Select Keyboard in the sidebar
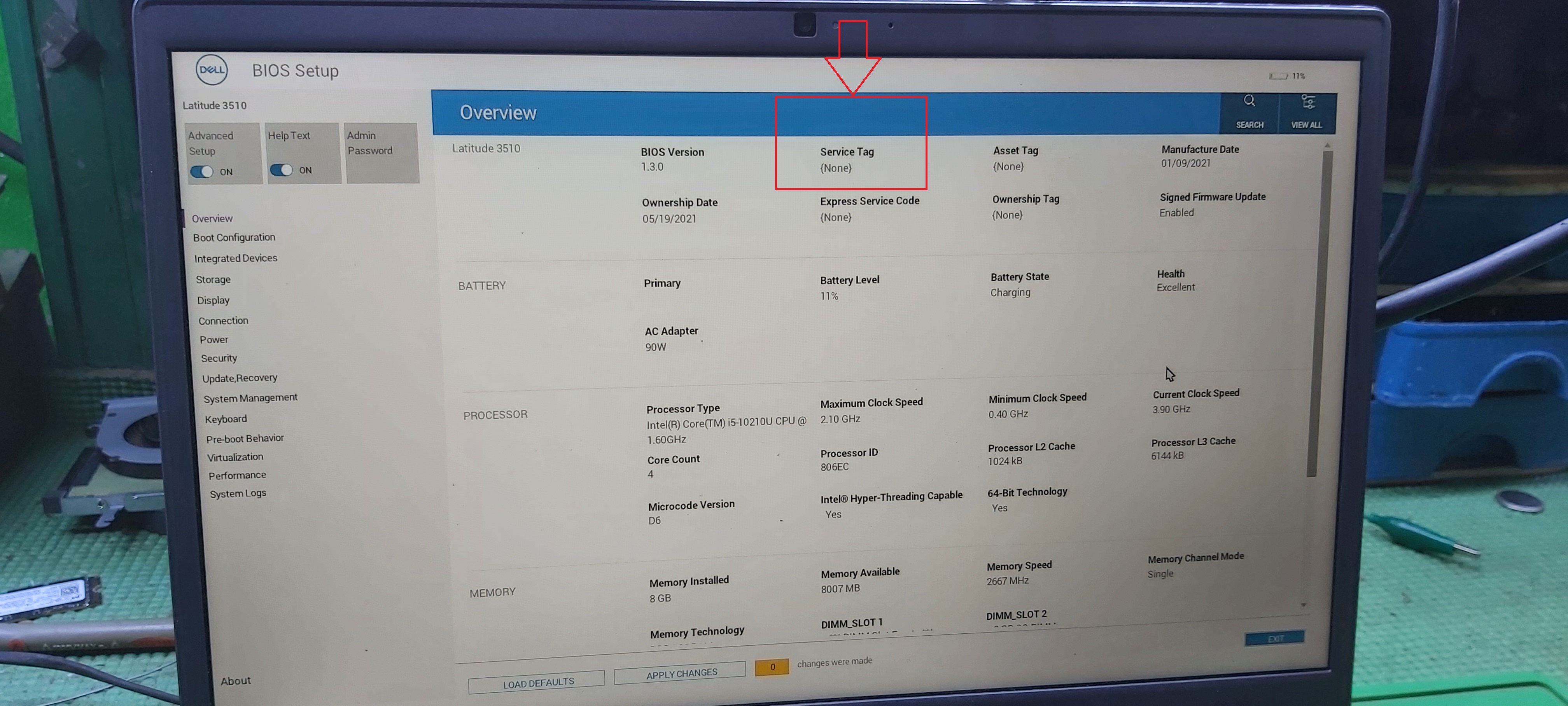Viewport: 1568px width, 706px height. coord(226,419)
